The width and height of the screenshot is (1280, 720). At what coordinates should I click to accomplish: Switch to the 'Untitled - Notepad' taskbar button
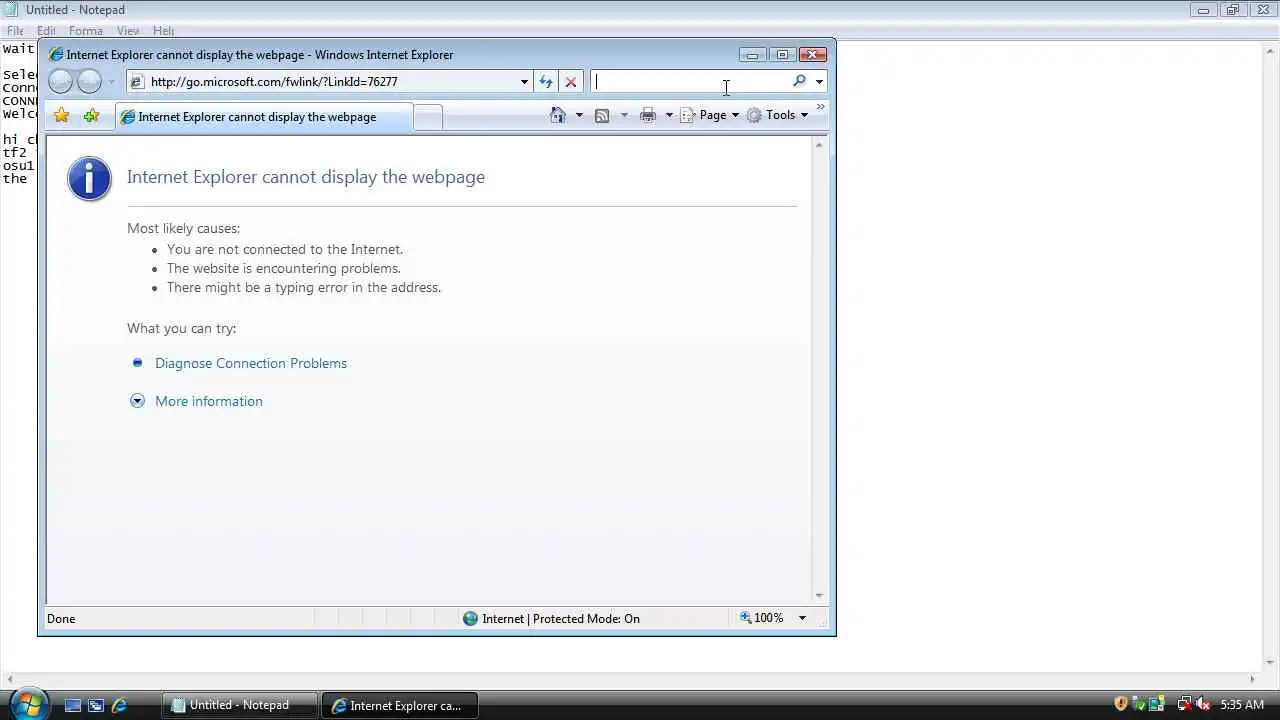(x=240, y=705)
